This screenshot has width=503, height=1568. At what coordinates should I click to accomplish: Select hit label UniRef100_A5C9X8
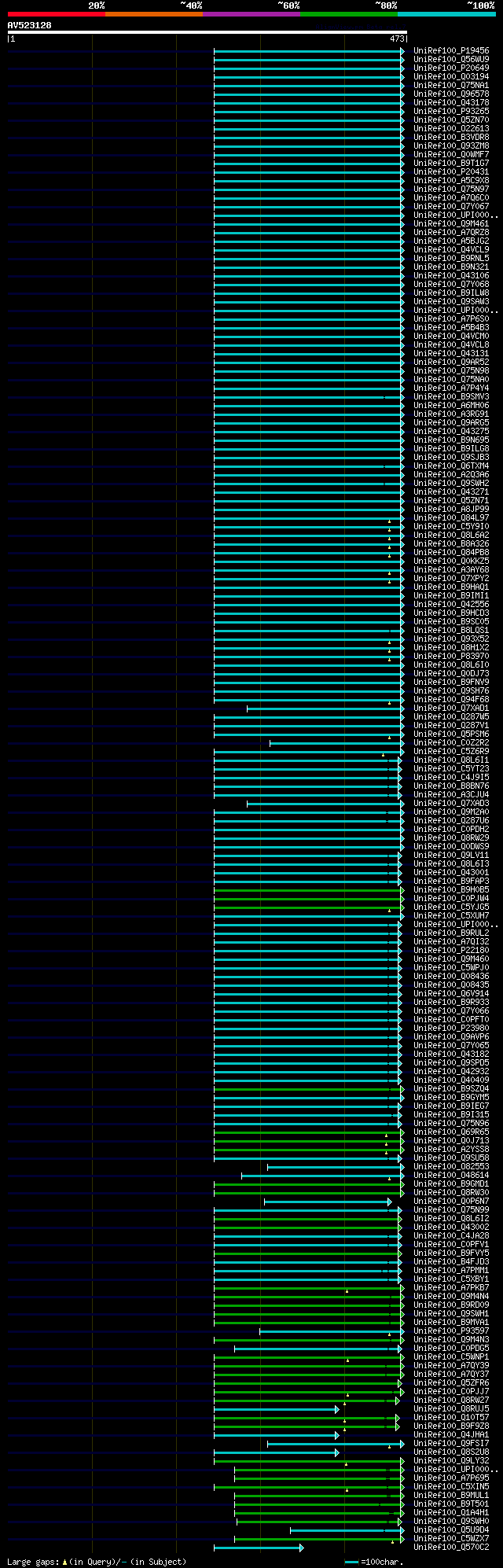coord(451,180)
